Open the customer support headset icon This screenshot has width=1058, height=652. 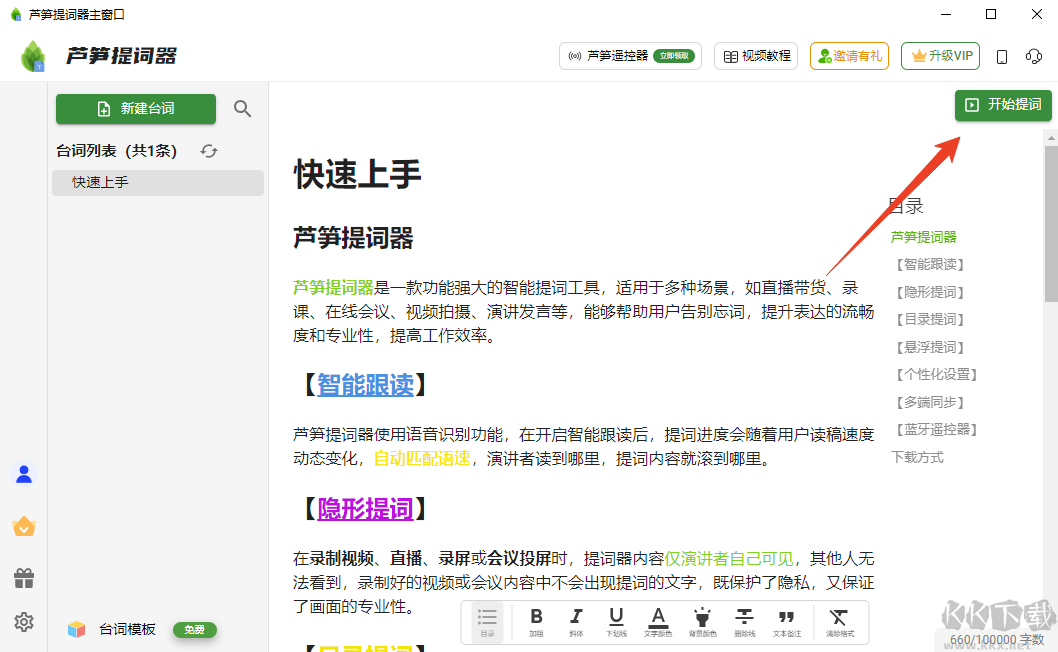[1034, 57]
